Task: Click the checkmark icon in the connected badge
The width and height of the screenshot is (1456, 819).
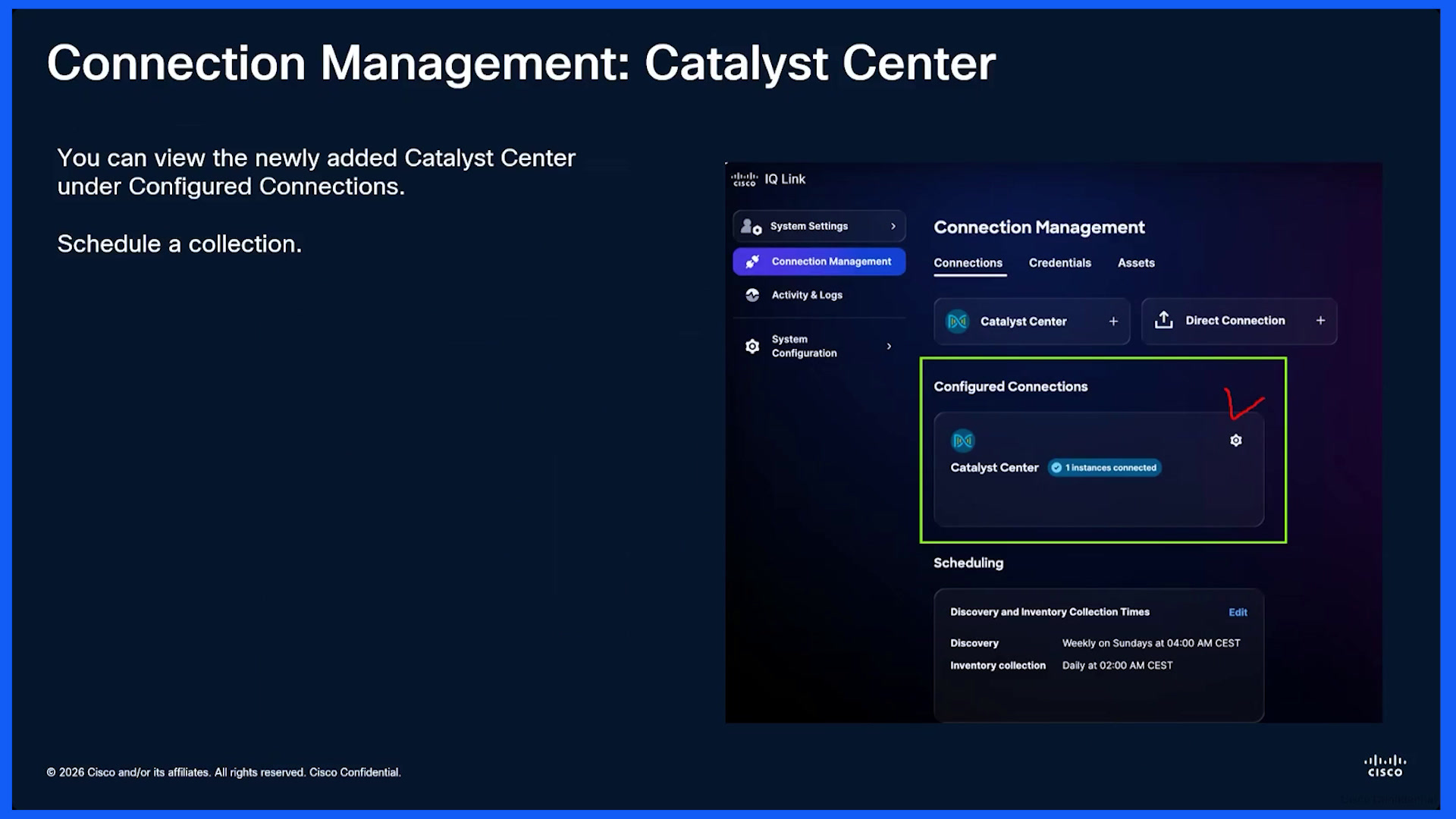Action: pos(1056,468)
